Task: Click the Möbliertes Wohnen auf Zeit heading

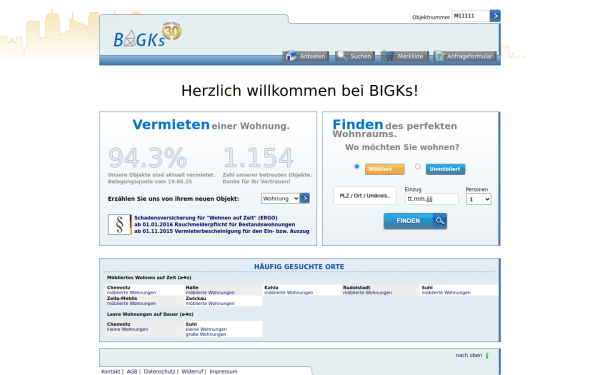Action: (x=149, y=278)
